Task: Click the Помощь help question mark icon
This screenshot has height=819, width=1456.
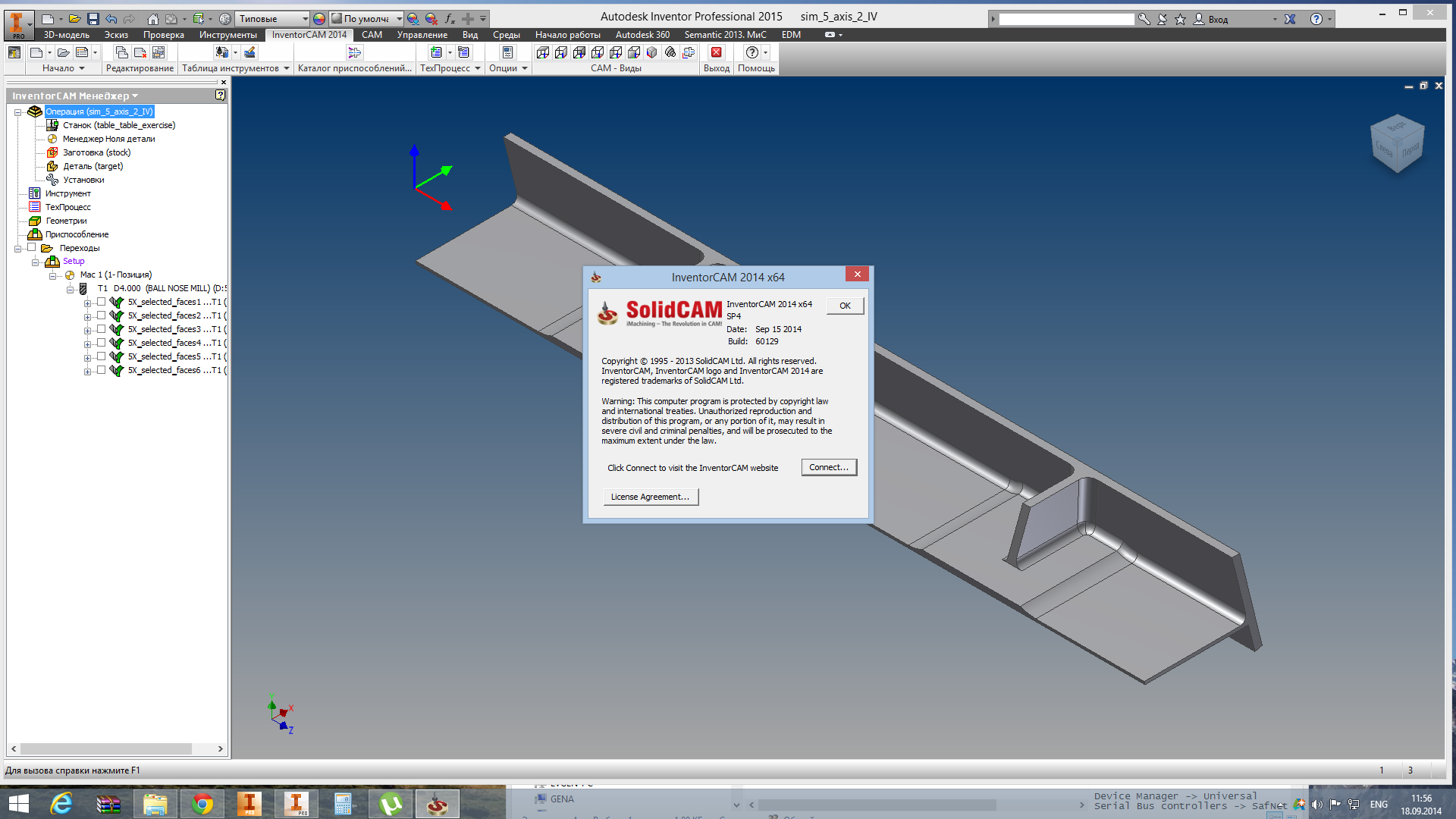Action: pyautogui.click(x=752, y=52)
